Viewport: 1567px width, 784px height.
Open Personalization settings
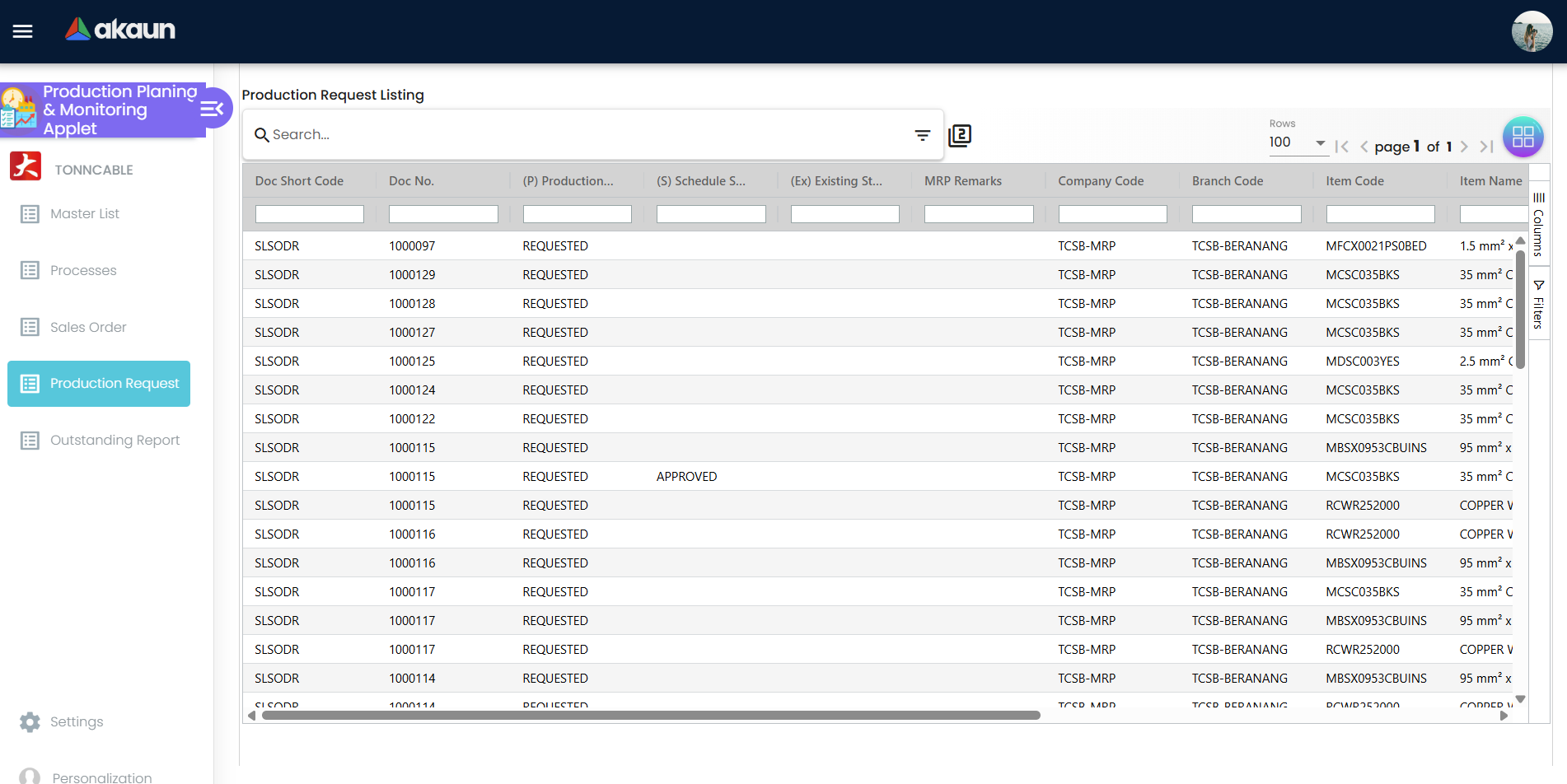point(101,775)
